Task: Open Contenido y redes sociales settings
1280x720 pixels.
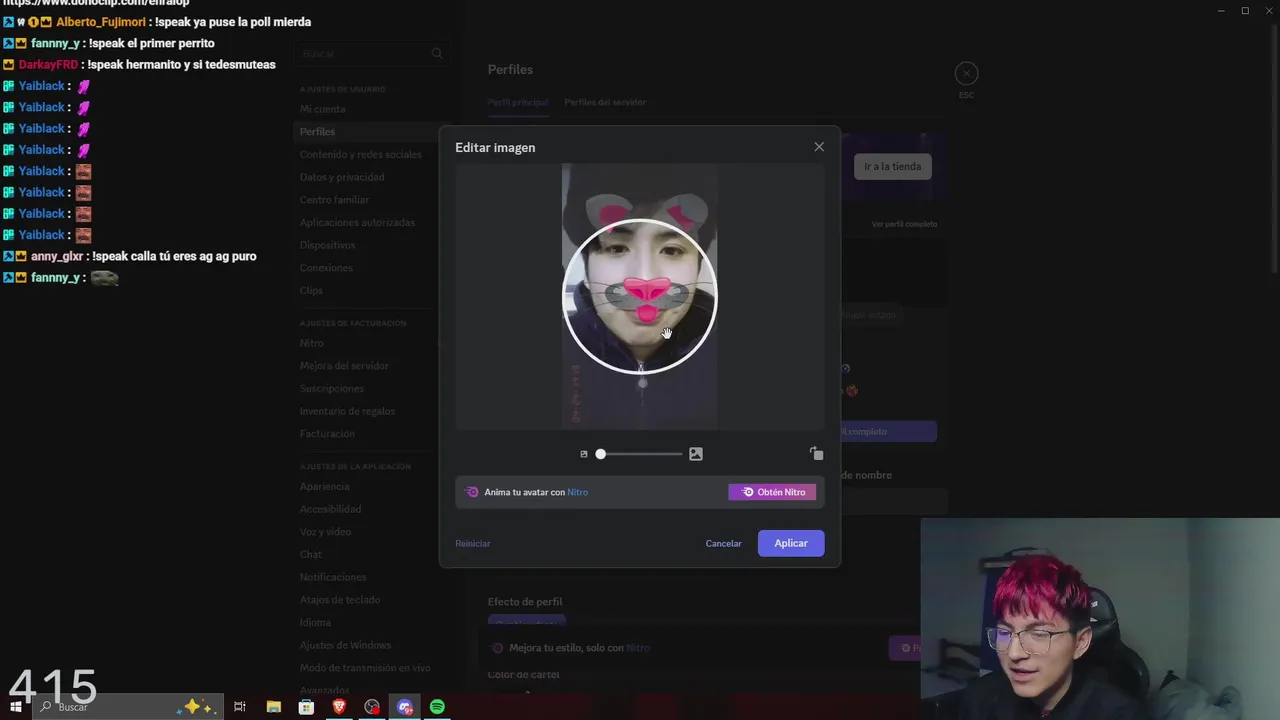Action: pos(360,155)
